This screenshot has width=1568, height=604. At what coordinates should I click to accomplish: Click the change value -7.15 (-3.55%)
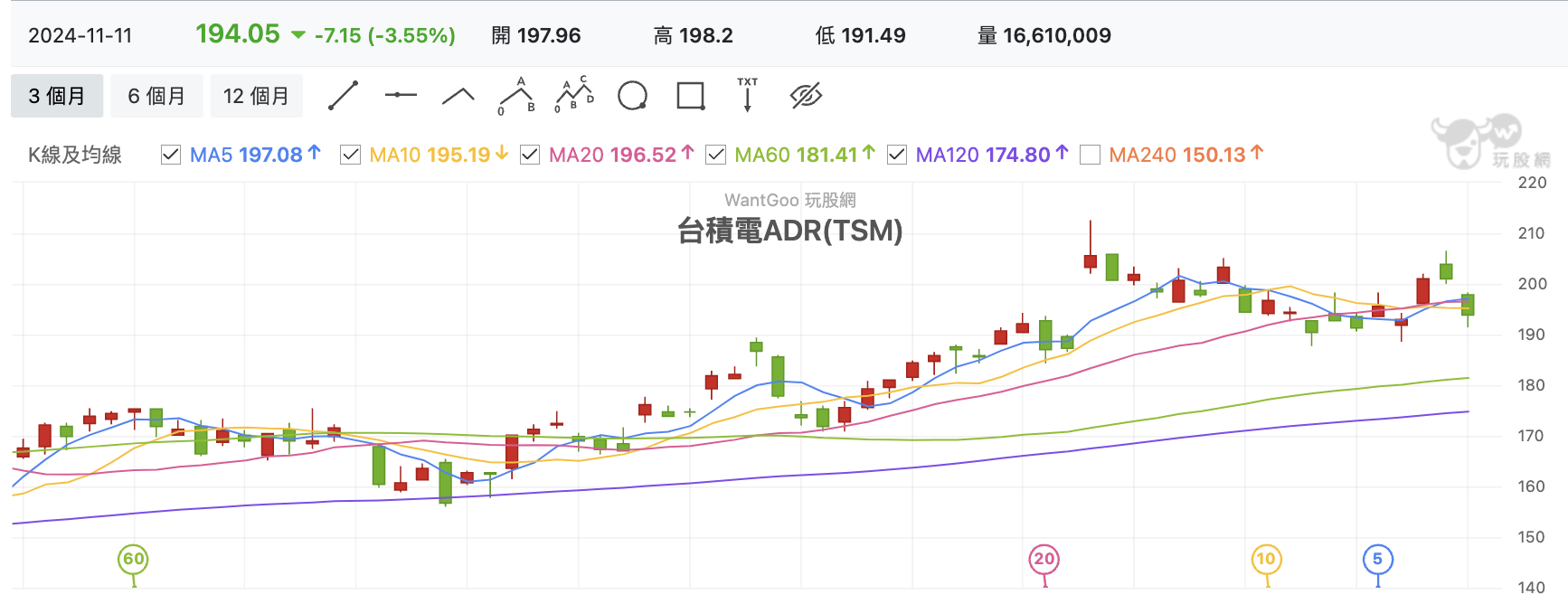[x=385, y=35]
